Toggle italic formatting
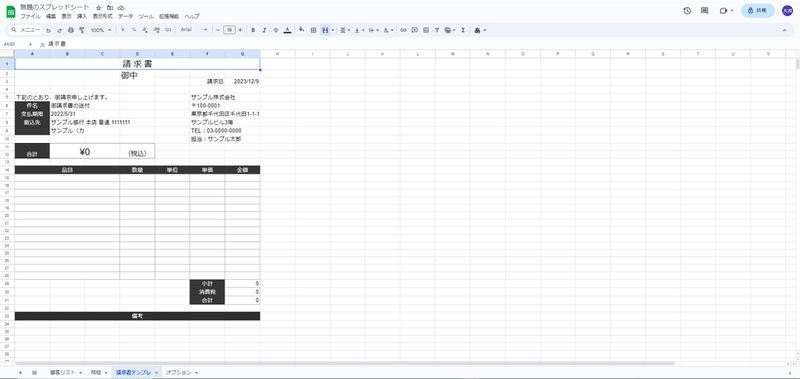The width and height of the screenshot is (800, 379). click(264, 30)
